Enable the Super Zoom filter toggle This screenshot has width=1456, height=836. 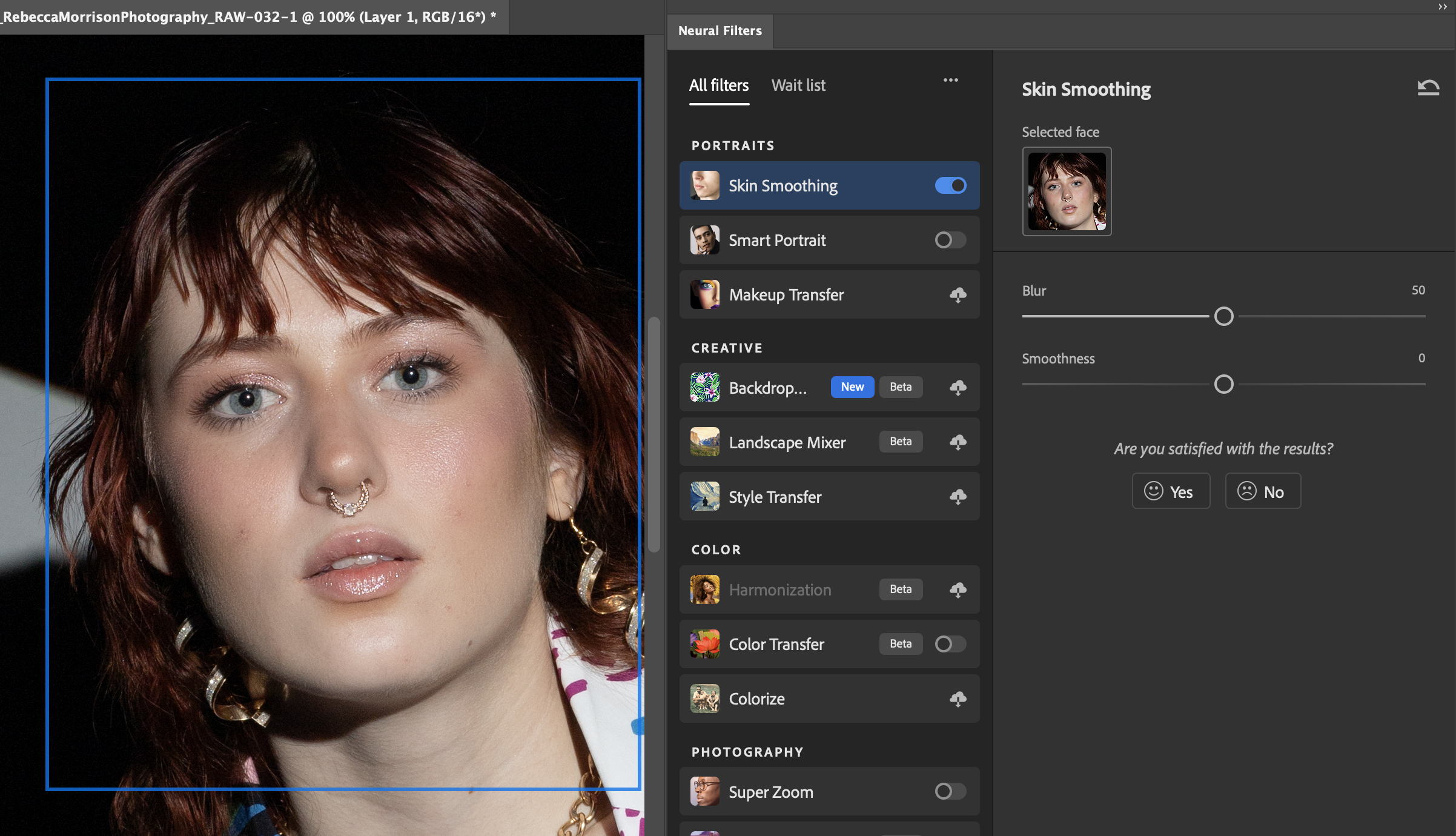(949, 792)
